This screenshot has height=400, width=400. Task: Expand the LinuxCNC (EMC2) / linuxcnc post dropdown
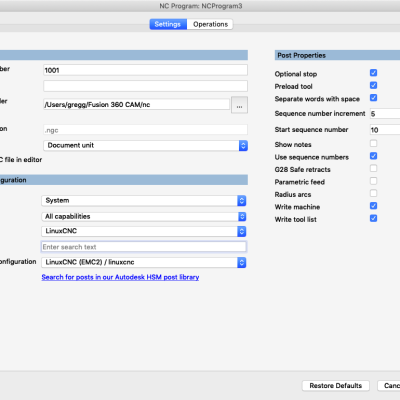pyautogui.click(x=144, y=262)
